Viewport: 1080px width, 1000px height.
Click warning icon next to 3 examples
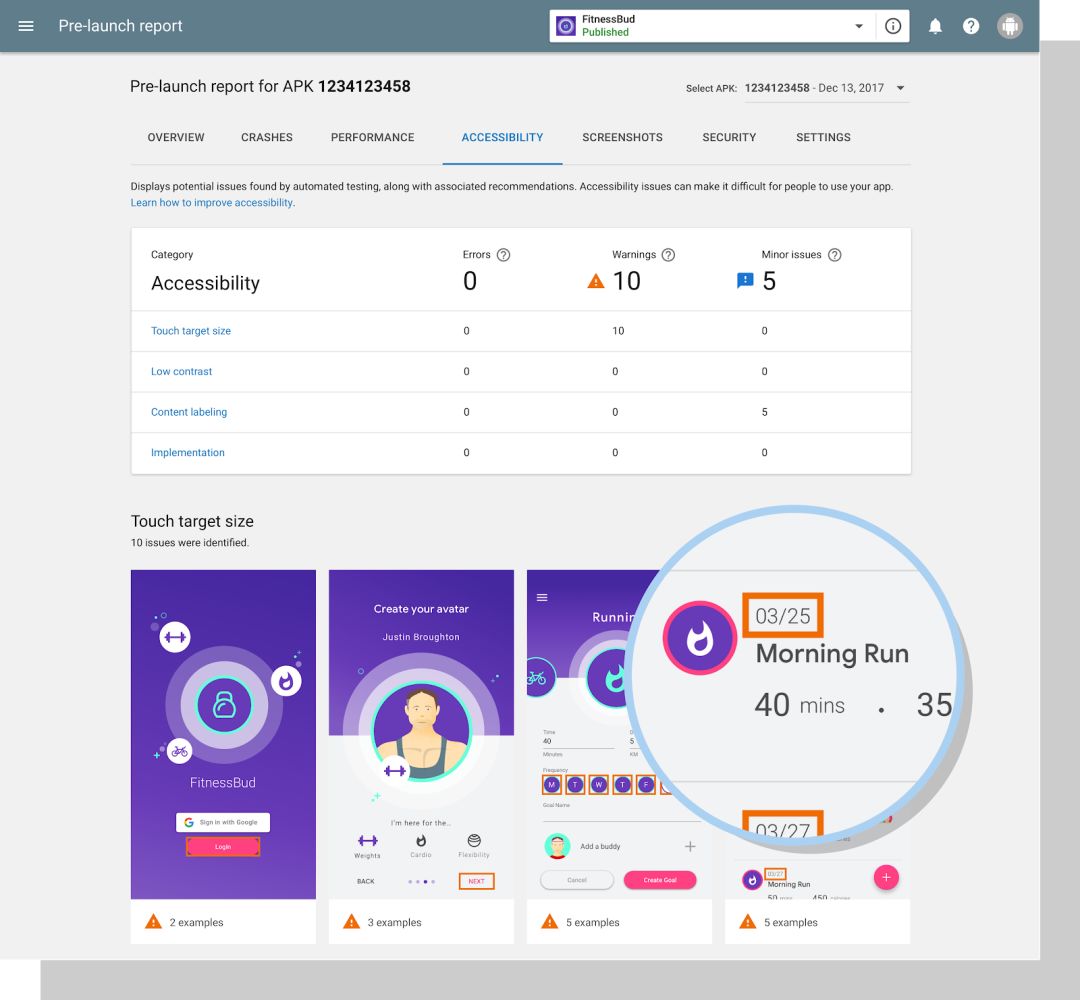[x=351, y=921]
